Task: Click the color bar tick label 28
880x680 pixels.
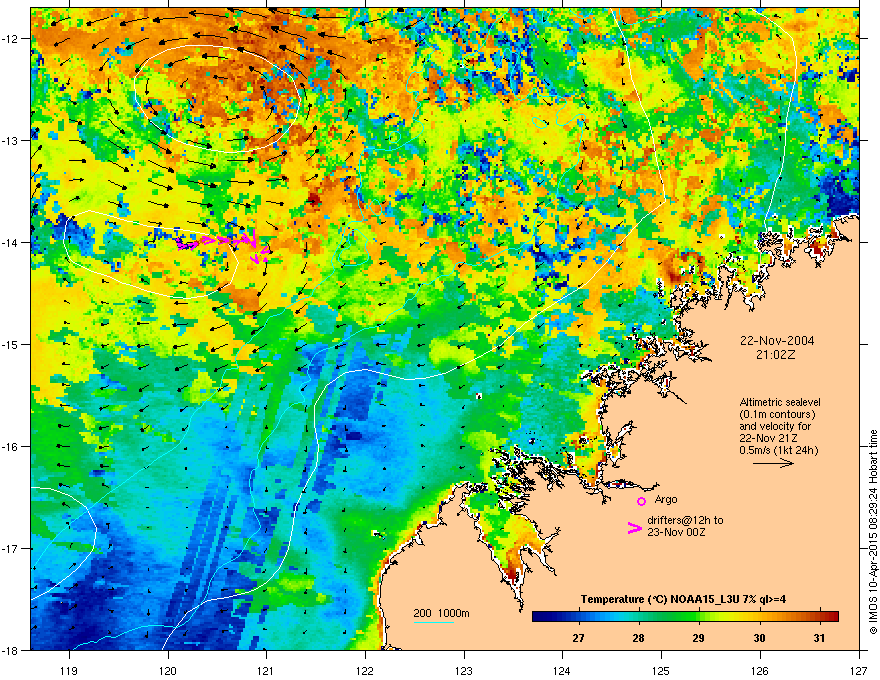Action: [638, 638]
